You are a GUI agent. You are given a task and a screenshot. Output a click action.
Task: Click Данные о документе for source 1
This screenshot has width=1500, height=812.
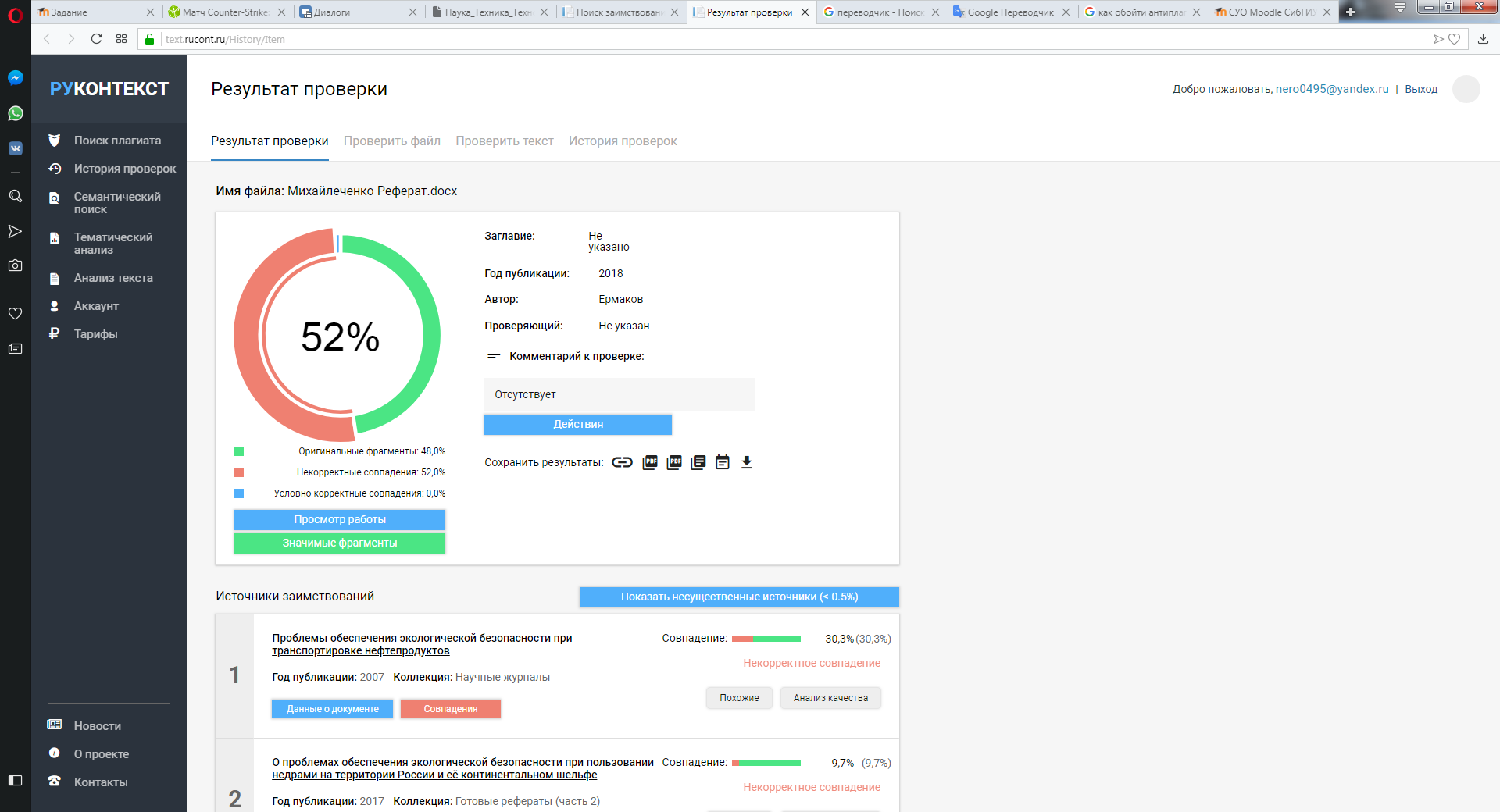coord(333,709)
